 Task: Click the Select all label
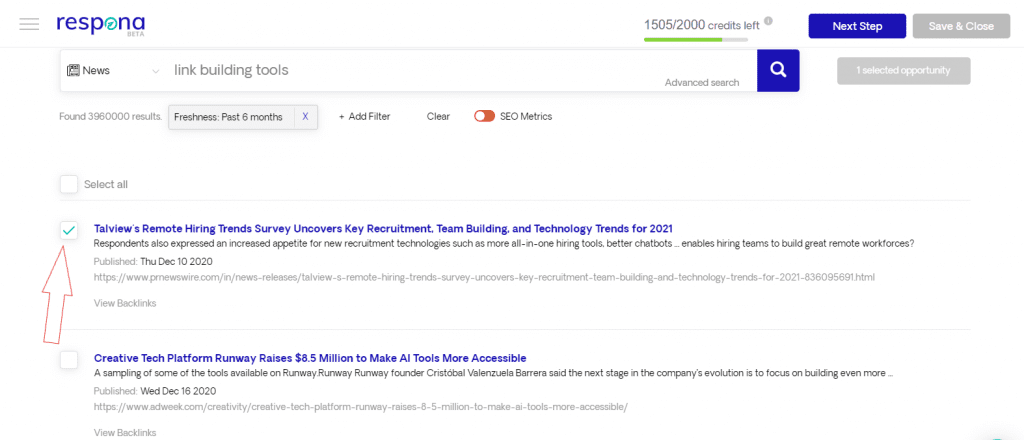pyautogui.click(x=106, y=184)
